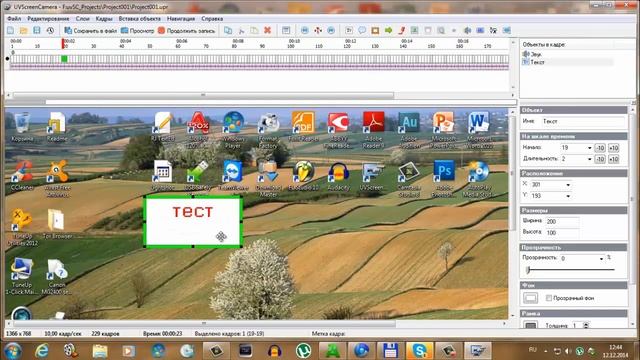Create a new project with toolbar icon
This screenshot has height=360, width=640.
[x=11, y=31]
